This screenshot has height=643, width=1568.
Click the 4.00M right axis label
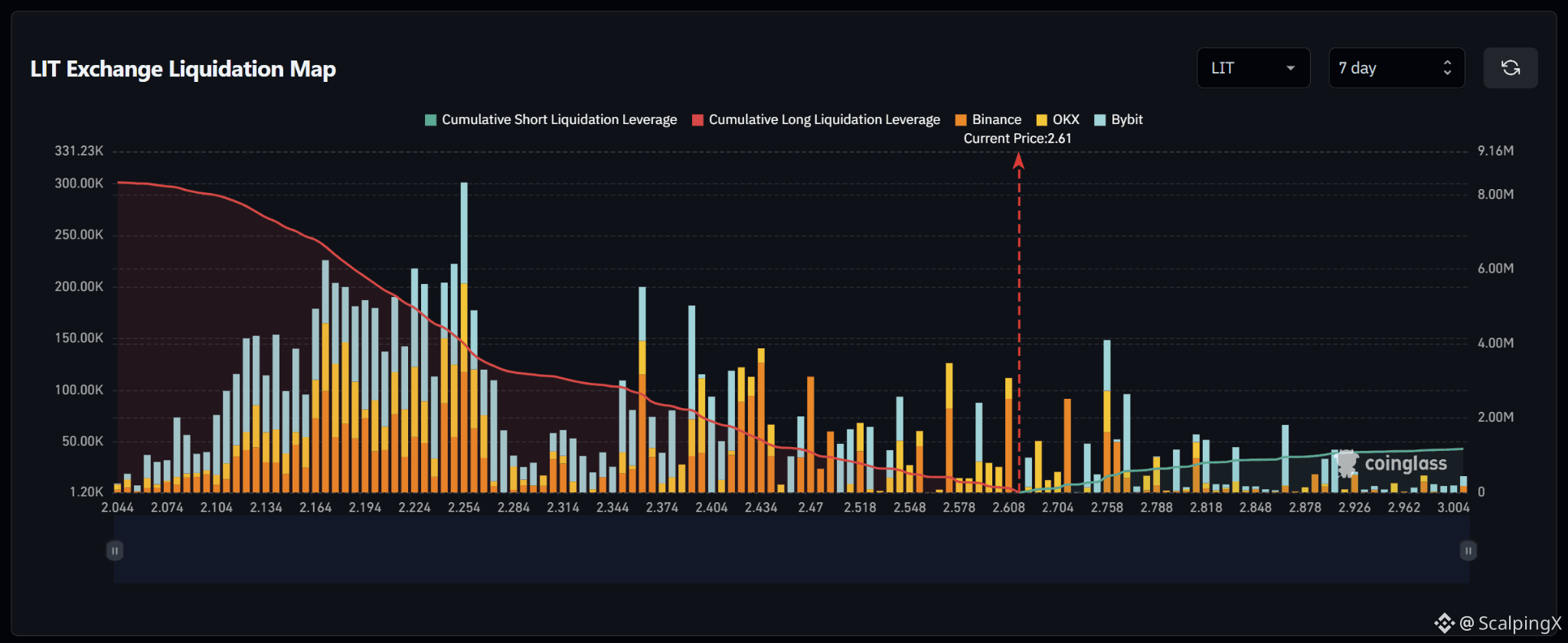(x=1496, y=343)
